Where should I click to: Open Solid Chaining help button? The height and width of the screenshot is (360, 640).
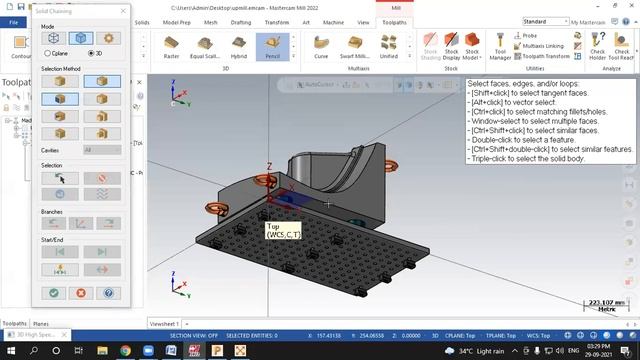point(108,293)
